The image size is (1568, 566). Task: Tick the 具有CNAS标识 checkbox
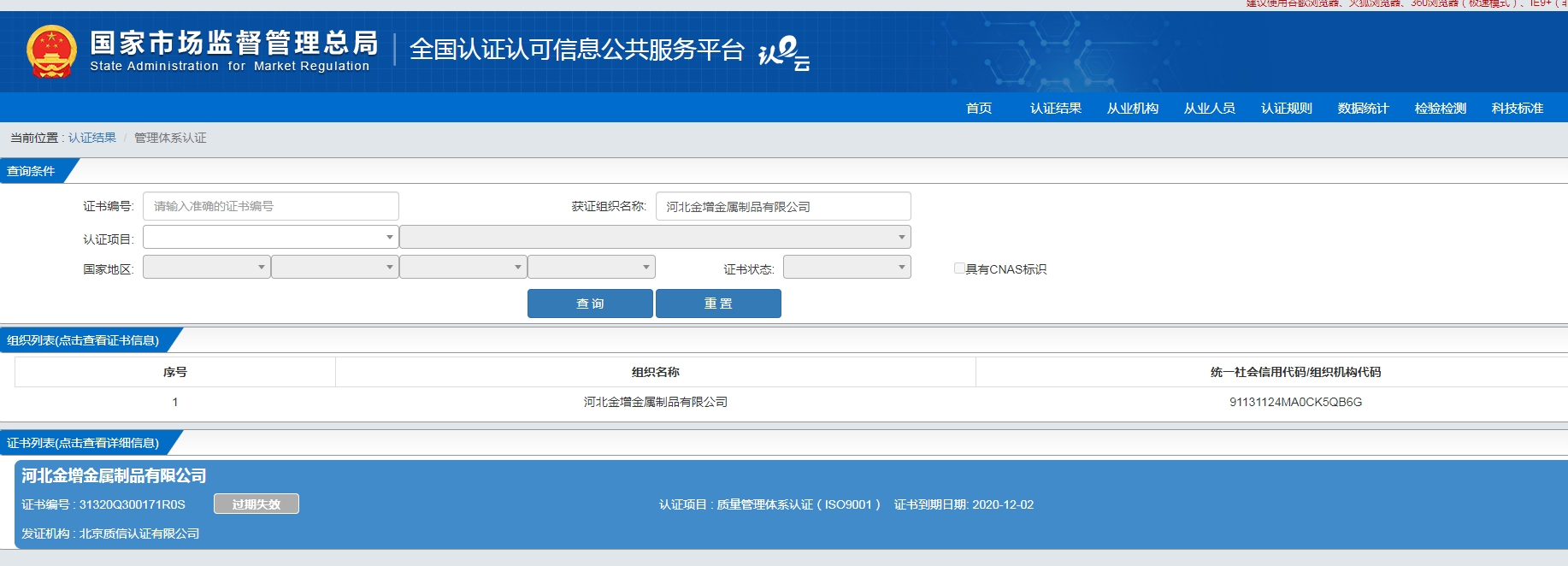point(959,268)
